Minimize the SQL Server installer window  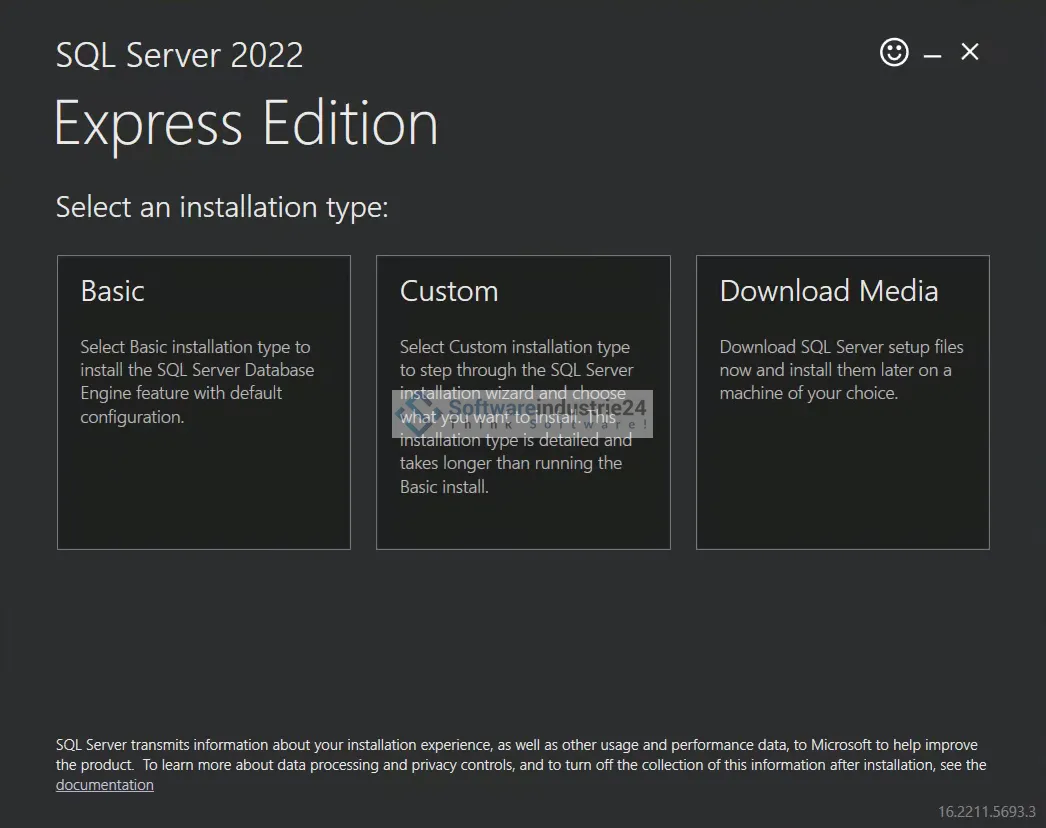pyautogui.click(x=932, y=54)
